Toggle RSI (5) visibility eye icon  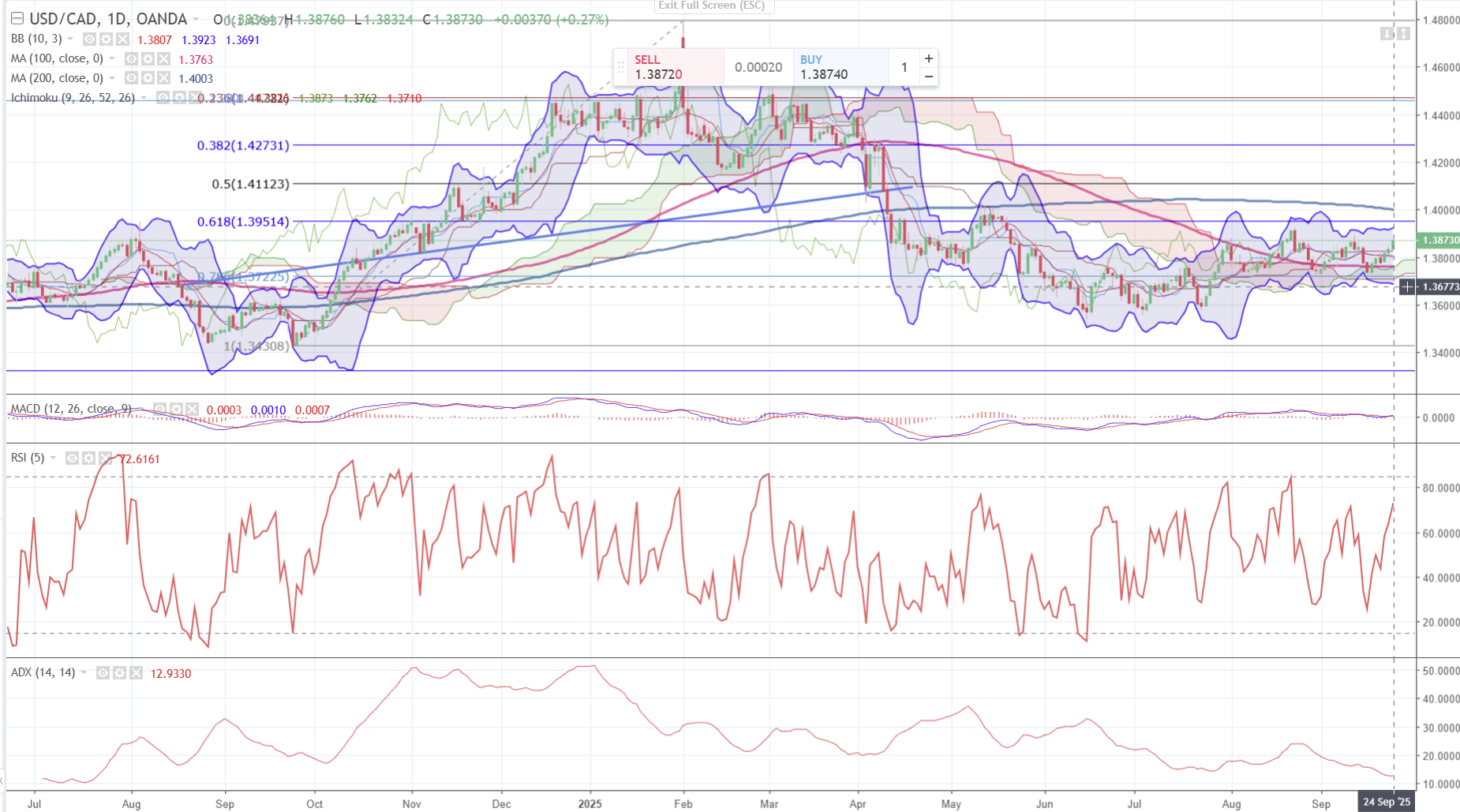(72, 458)
